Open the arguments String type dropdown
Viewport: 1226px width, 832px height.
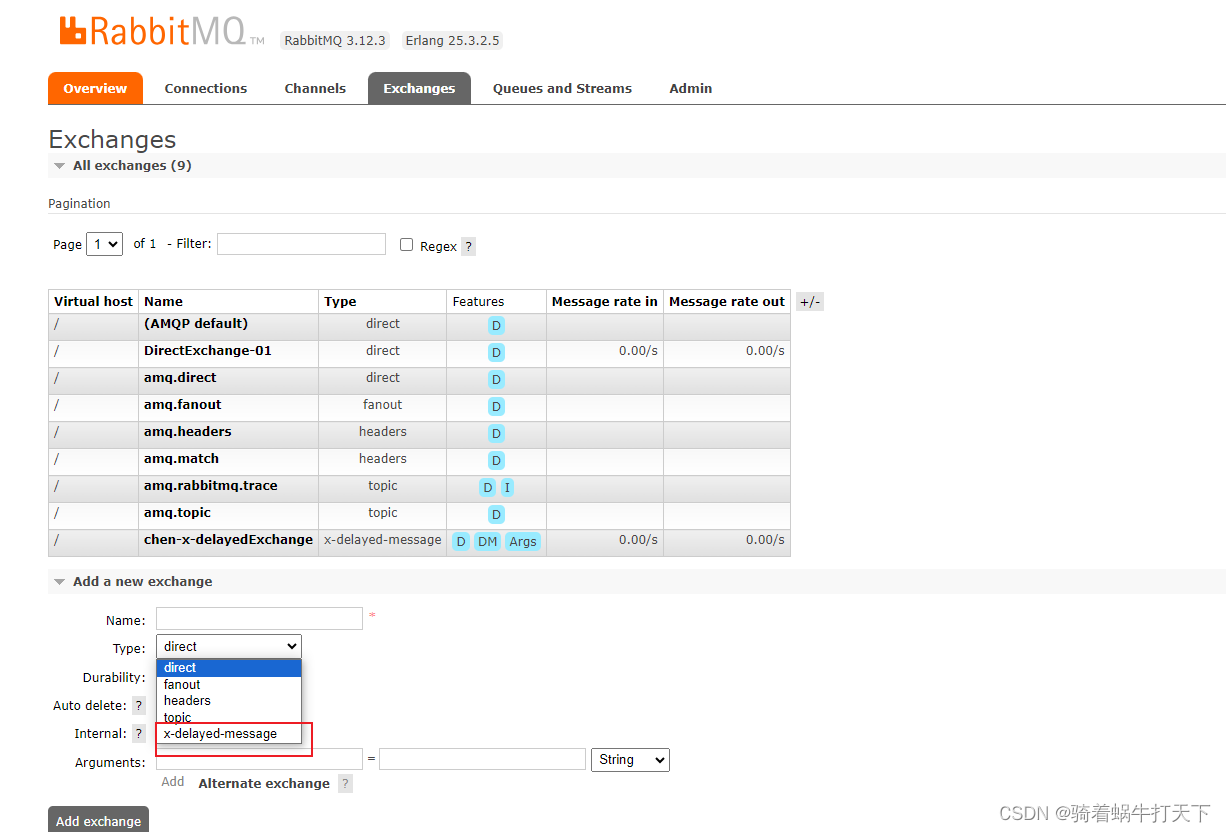coord(630,760)
